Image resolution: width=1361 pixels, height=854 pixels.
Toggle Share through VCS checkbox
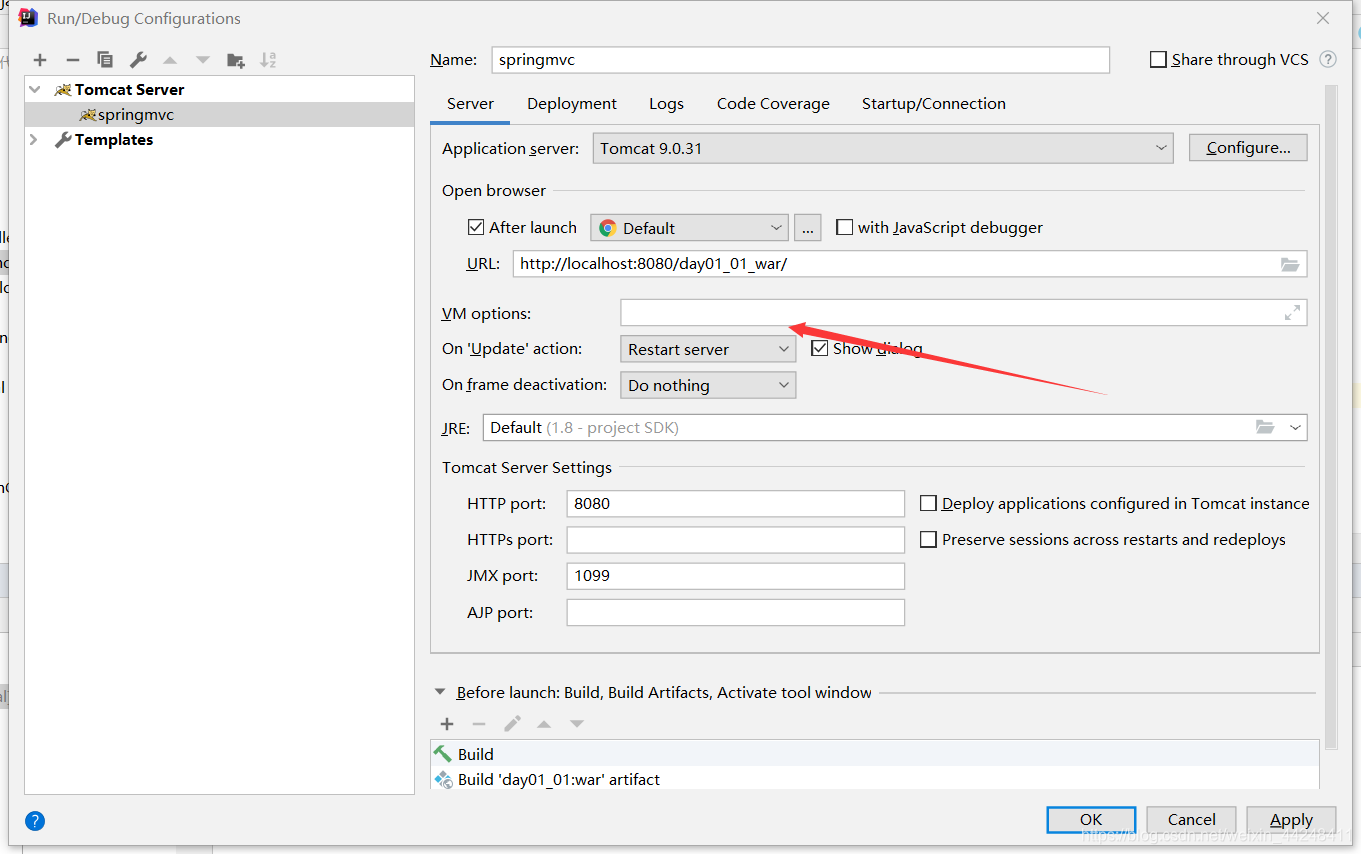point(1158,60)
